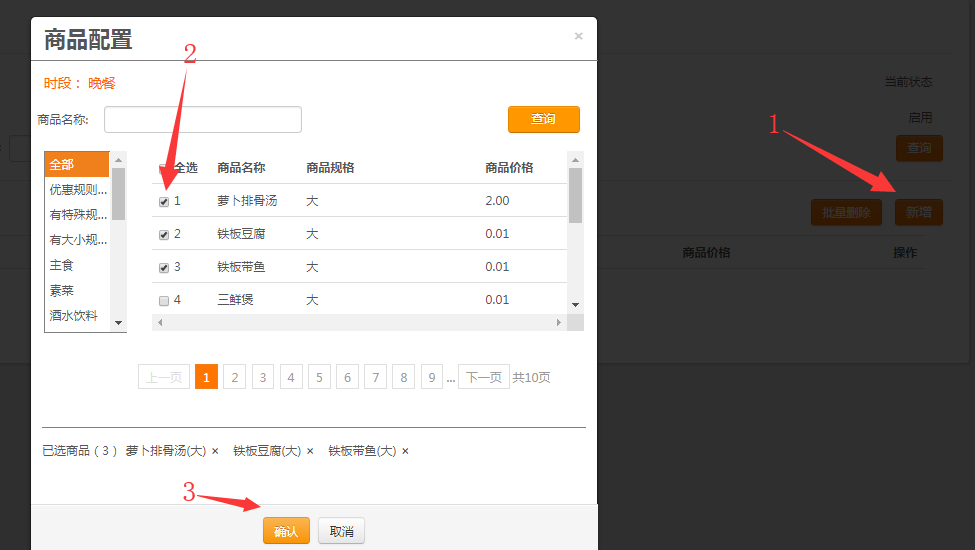Click the product table scroll-down arrow
The image size is (975, 550).
tap(575, 305)
